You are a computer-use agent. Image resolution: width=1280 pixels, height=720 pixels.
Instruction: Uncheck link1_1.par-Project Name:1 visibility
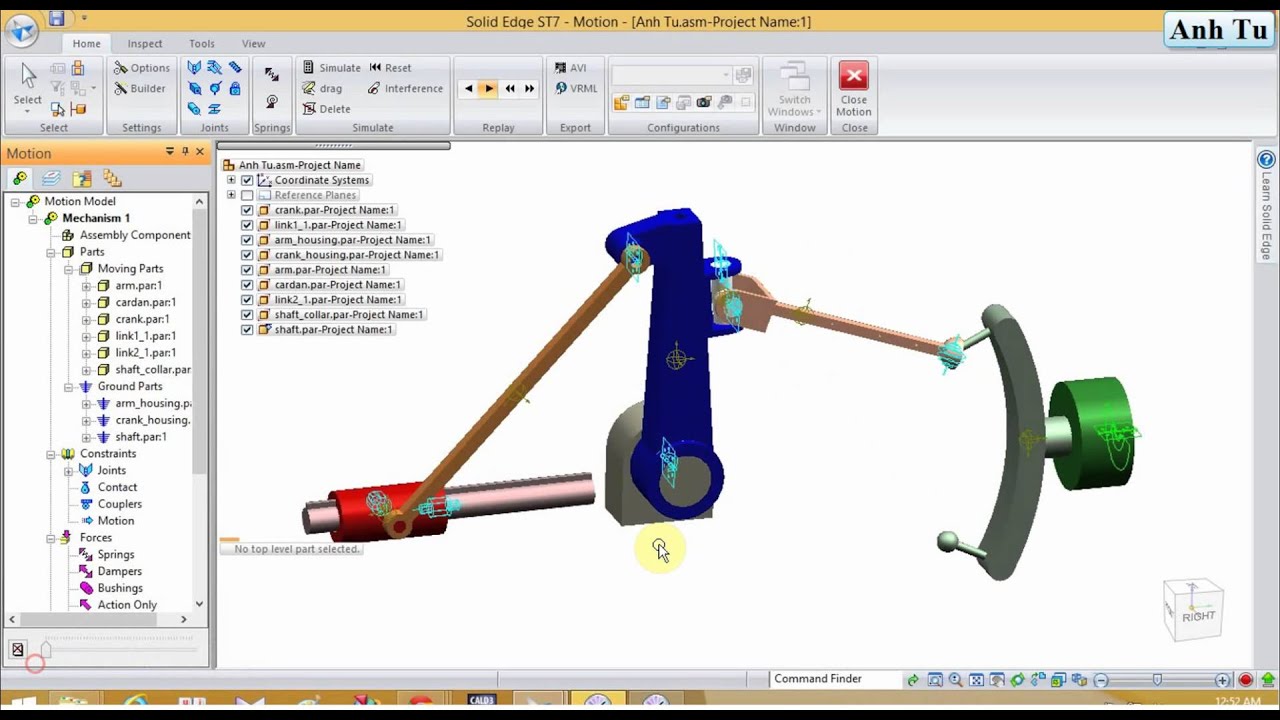(x=247, y=225)
